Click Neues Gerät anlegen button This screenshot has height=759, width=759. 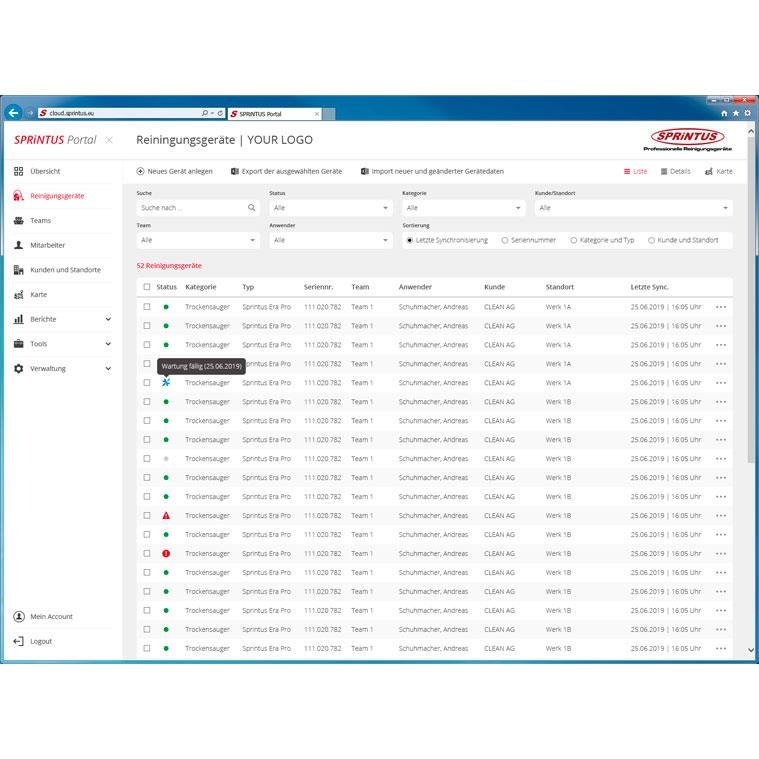[x=174, y=171]
